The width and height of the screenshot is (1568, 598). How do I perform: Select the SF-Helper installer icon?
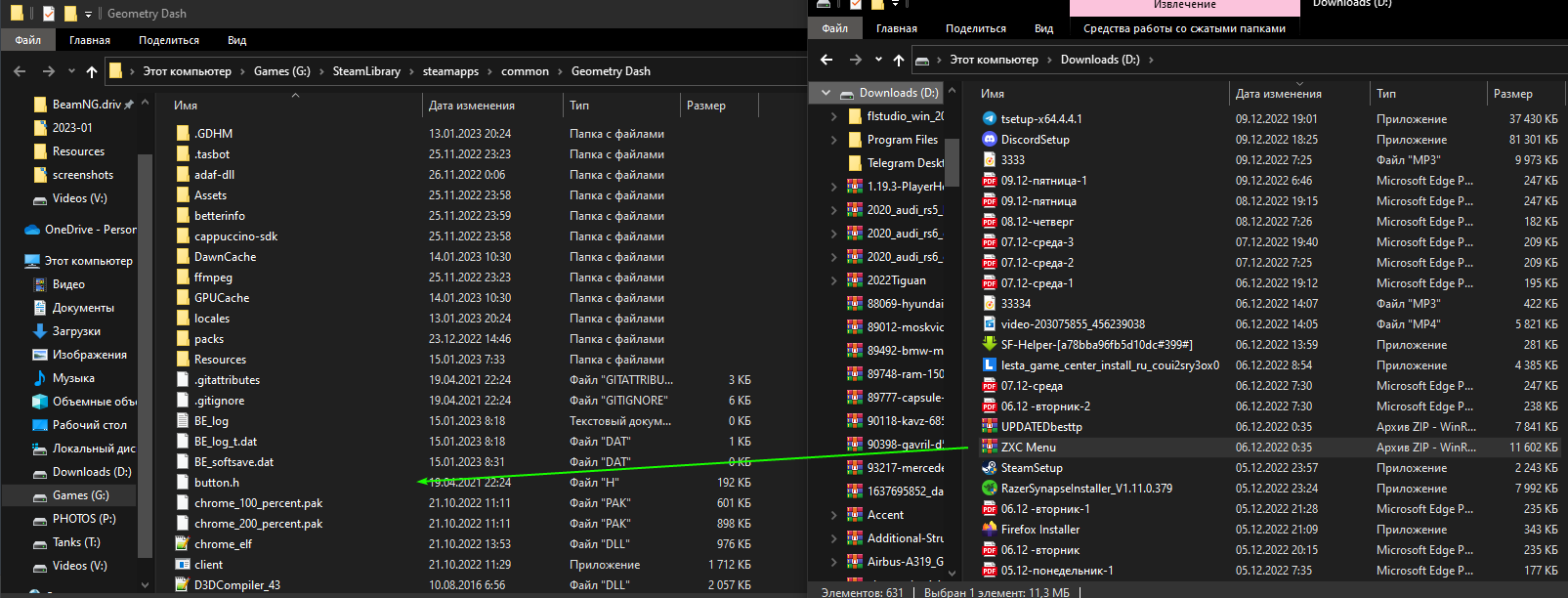(990, 344)
